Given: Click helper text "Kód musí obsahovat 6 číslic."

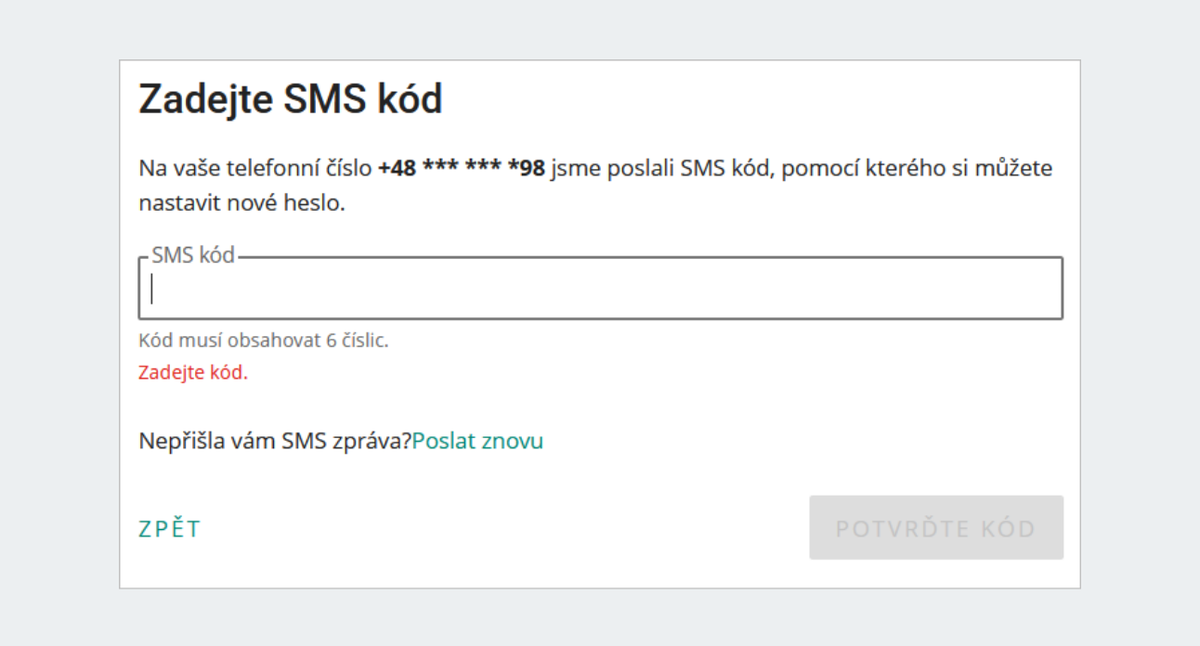Looking at the screenshot, I should coord(263,340).
